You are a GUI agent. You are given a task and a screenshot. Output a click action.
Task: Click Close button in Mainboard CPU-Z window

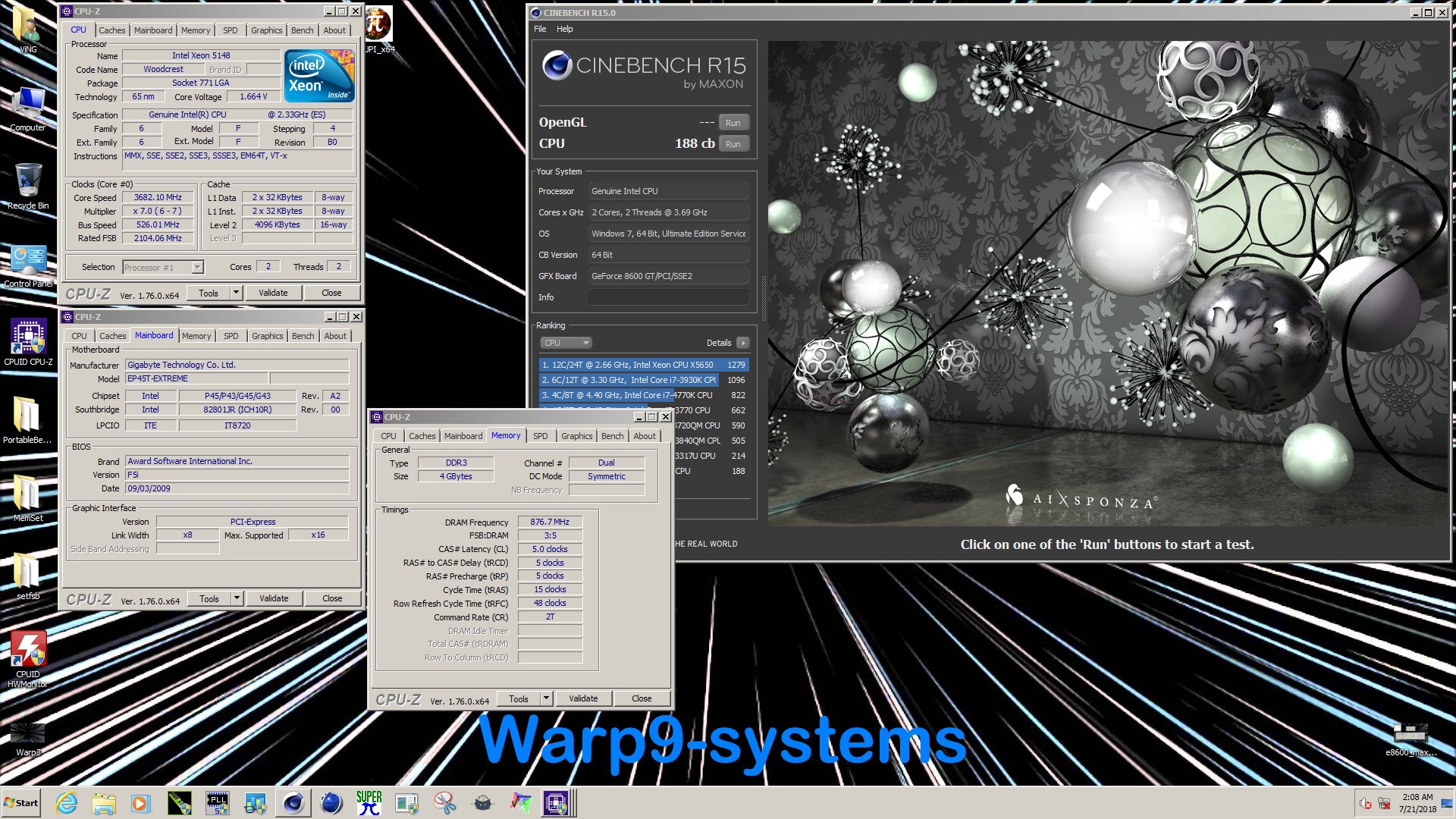point(332,598)
